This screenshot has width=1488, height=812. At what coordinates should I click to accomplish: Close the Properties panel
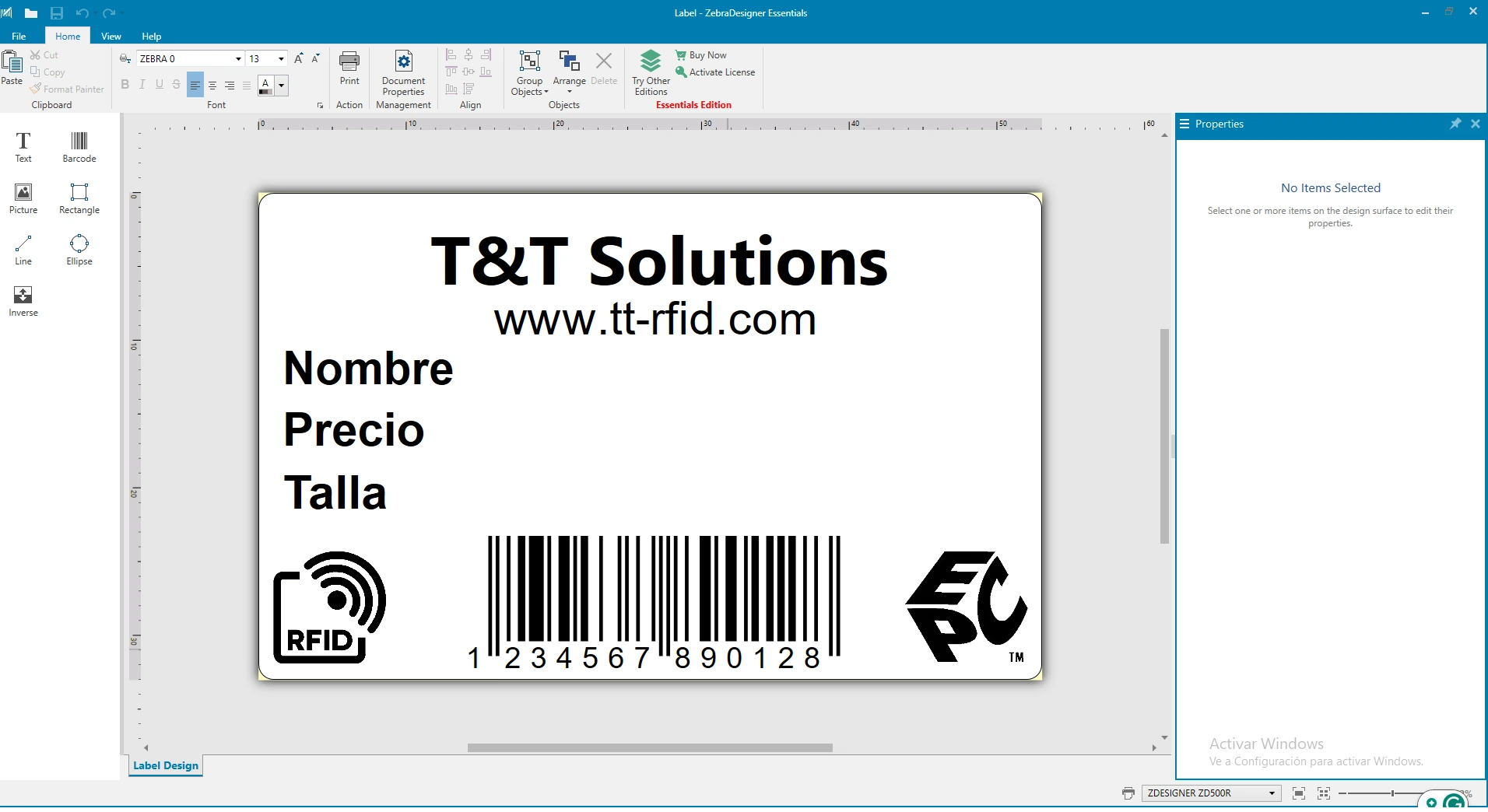point(1476,124)
